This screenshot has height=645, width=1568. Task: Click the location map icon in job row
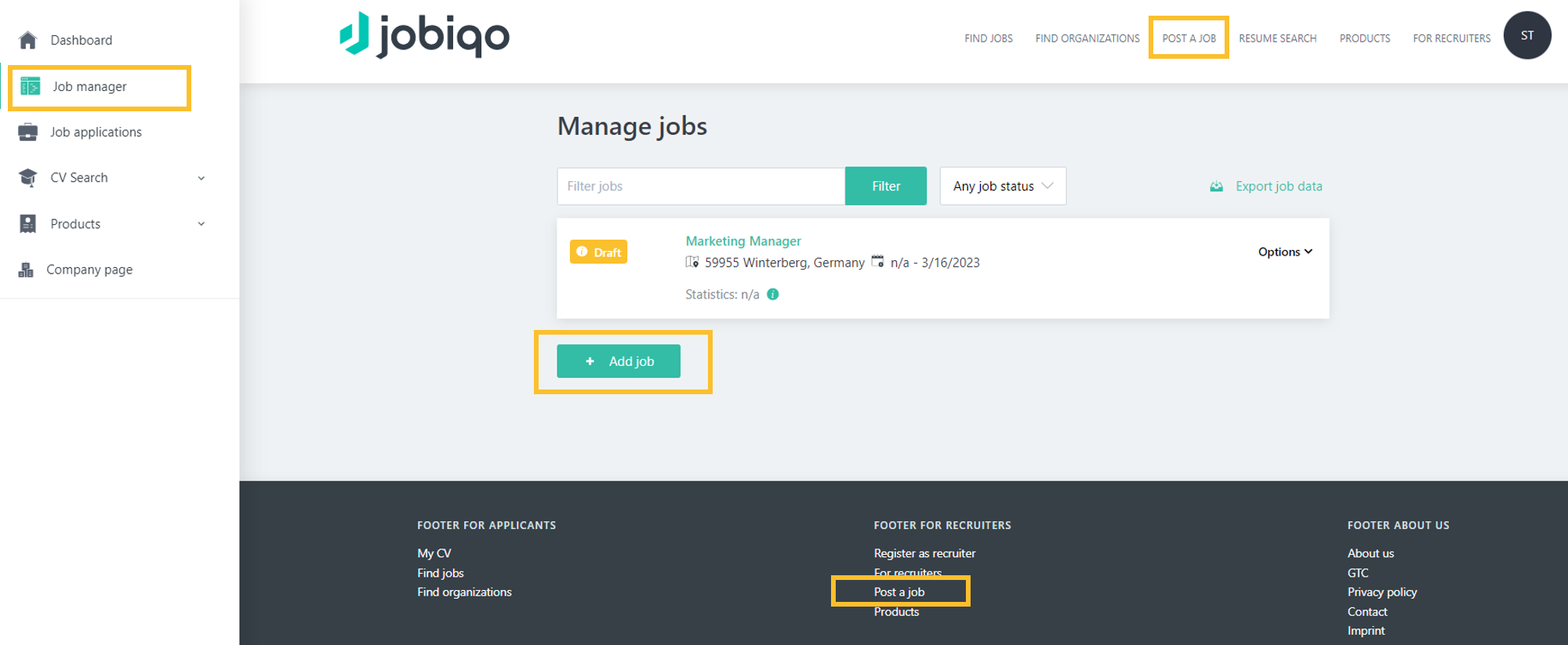pyautogui.click(x=692, y=262)
